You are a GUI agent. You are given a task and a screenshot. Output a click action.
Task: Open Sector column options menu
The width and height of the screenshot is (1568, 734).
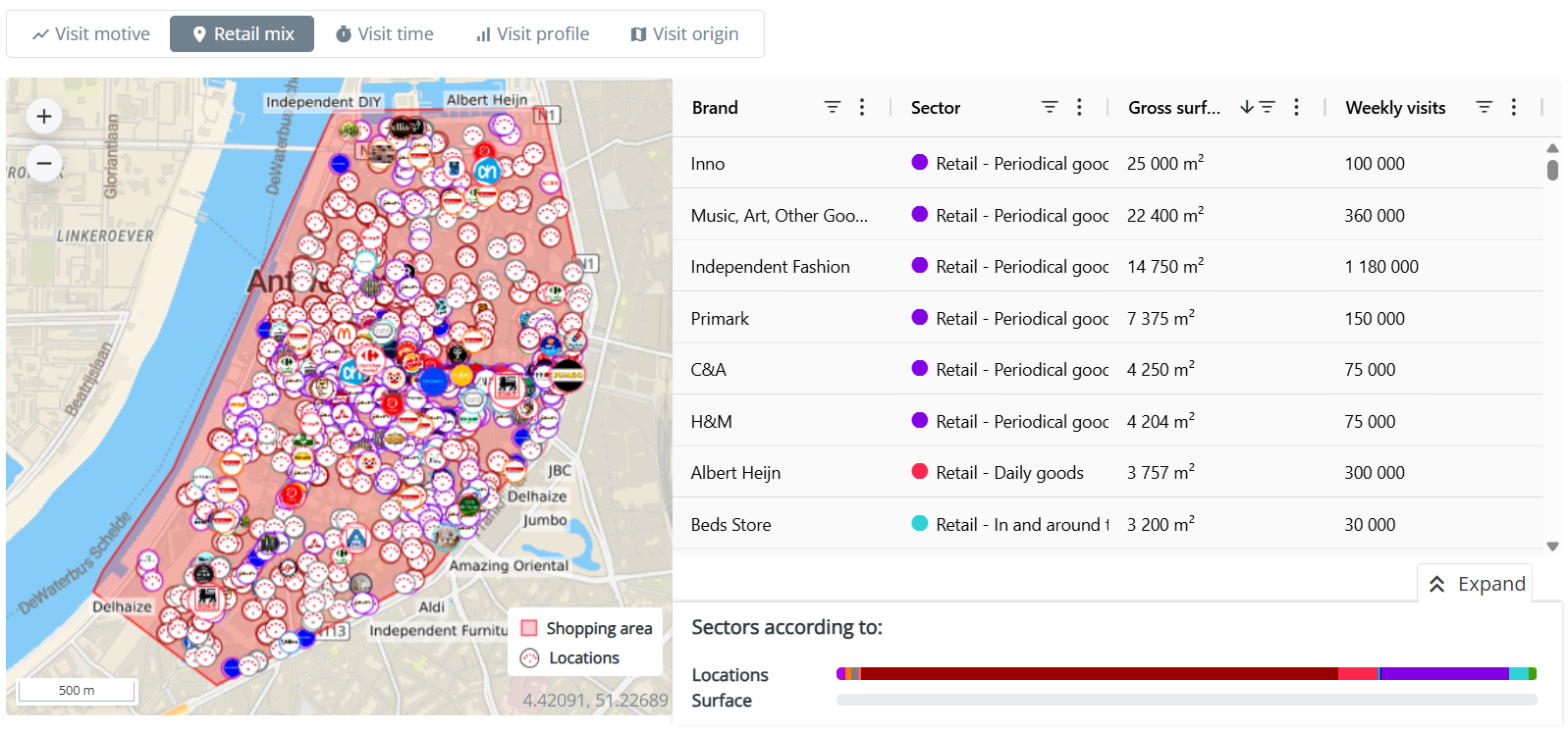point(1079,107)
